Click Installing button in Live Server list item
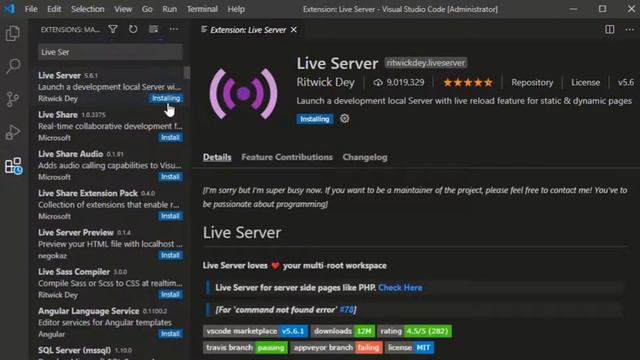This screenshot has height=360, width=640. (166, 98)
